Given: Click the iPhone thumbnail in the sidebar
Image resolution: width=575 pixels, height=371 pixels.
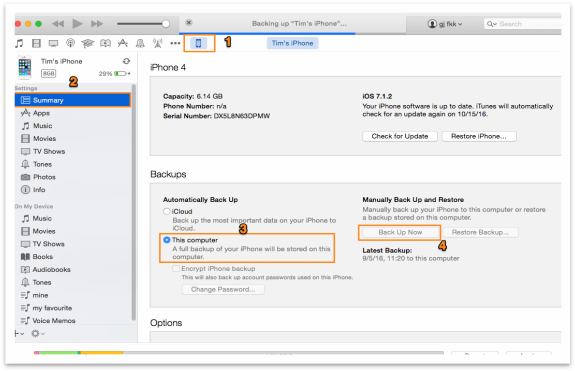Looking at the screenshot, I should point(25,67).
